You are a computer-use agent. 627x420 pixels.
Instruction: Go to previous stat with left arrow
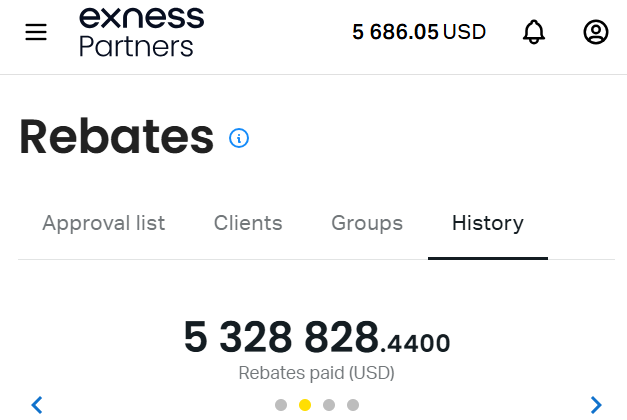37,405
